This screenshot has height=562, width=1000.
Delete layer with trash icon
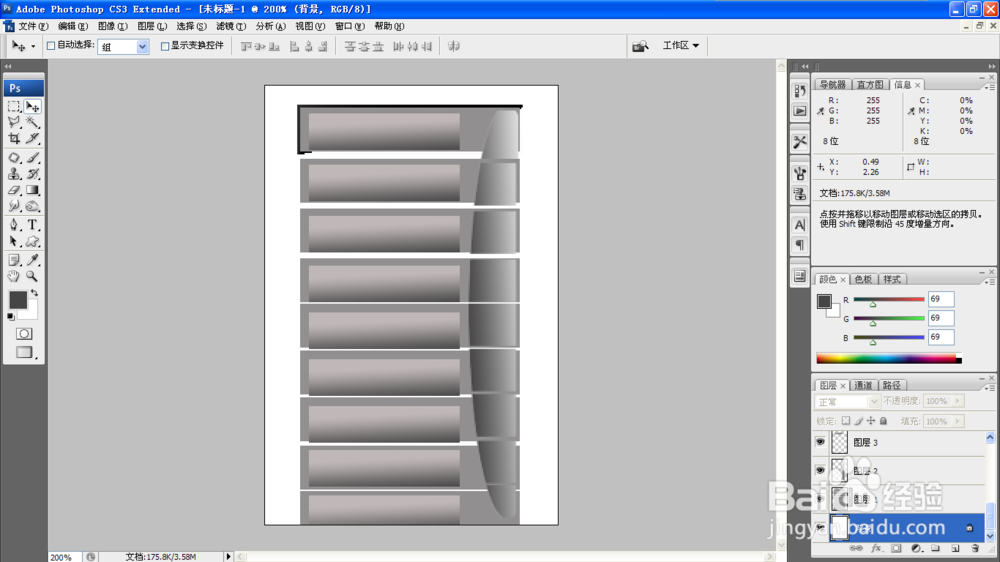click(975, 549)
